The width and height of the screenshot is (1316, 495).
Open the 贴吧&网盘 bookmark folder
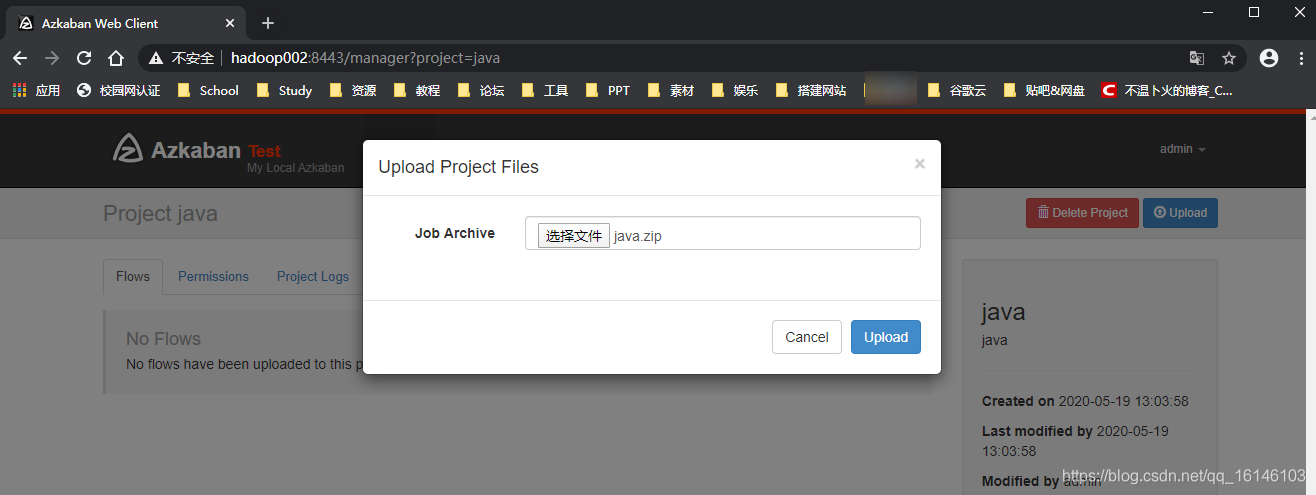click(1044, 90)
